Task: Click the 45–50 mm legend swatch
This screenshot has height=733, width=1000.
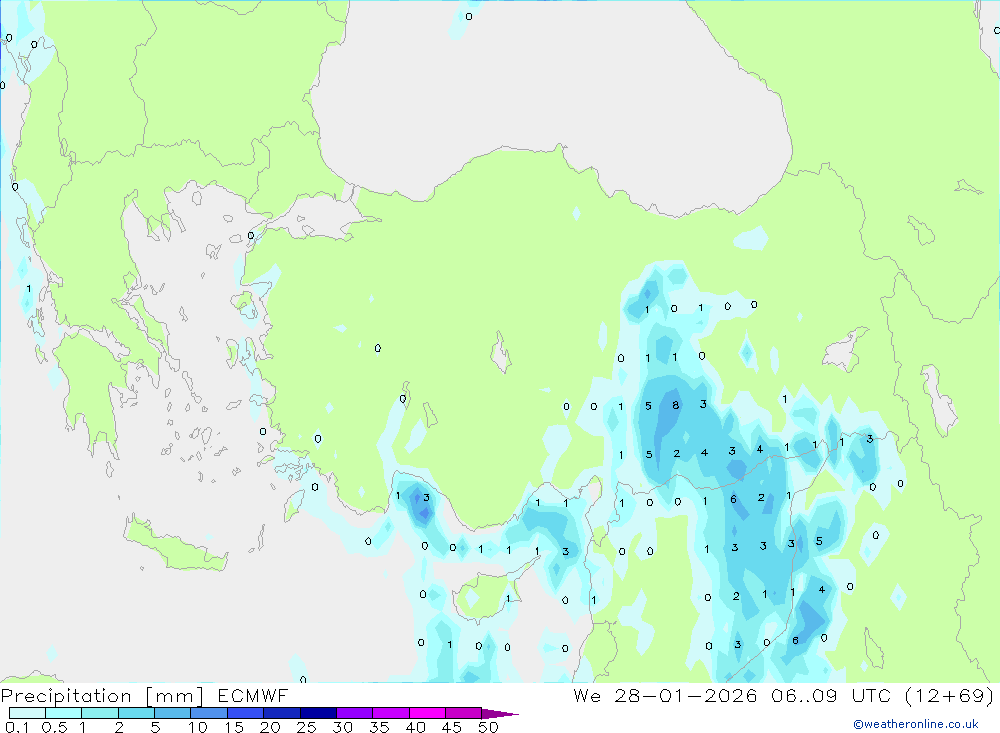Action: [464, 713]
